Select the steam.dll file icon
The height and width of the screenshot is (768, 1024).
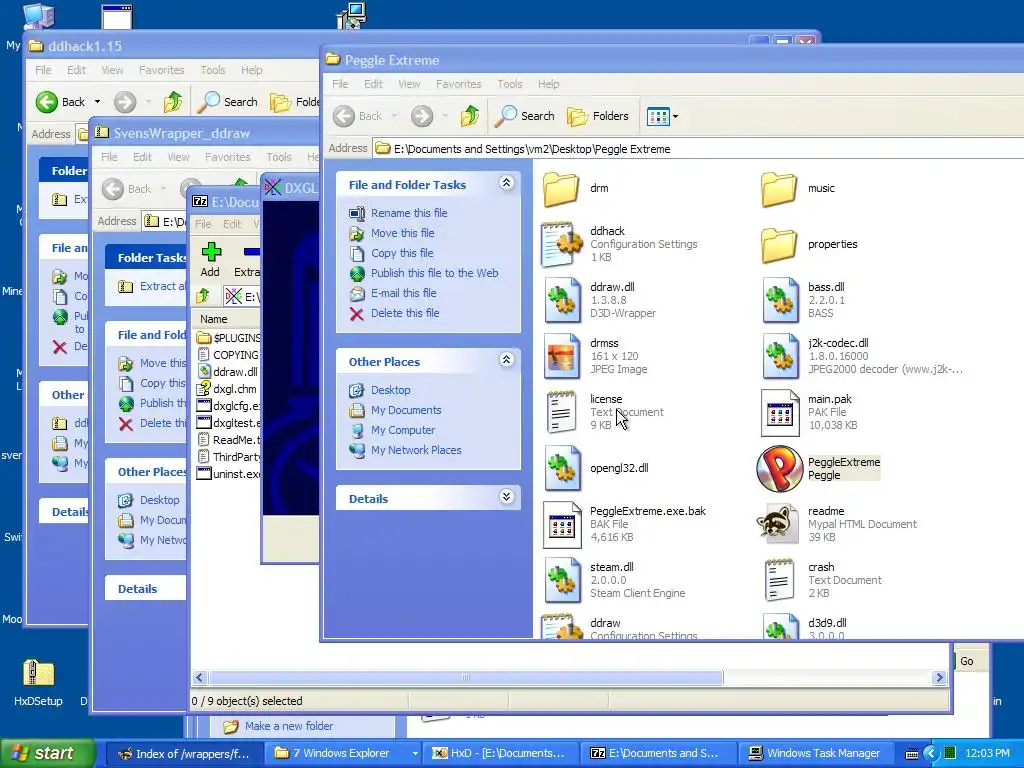click(x=562, y=580)
